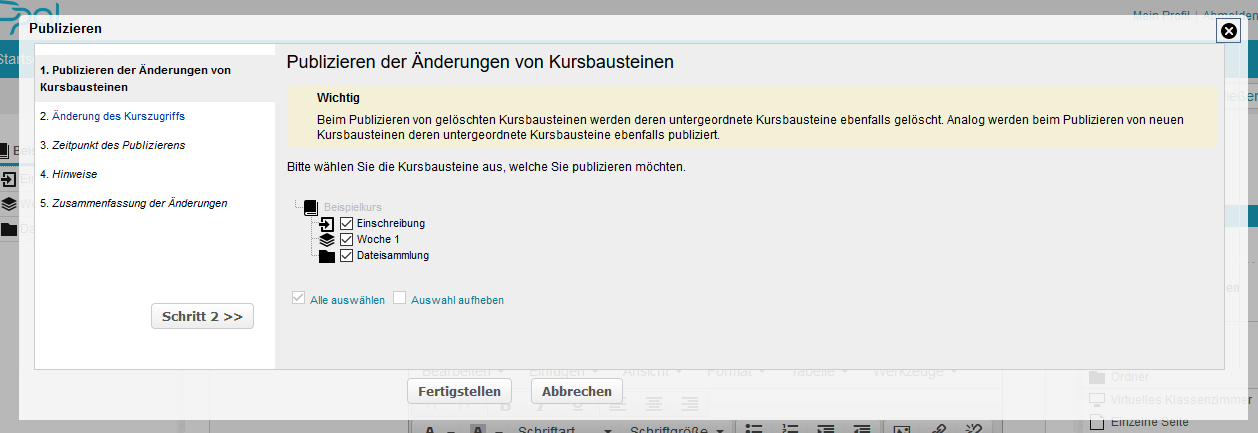Screen dimensions: 1258x433
Task: Toggle the Woche 1 checkbox
Action: [347, 240]
